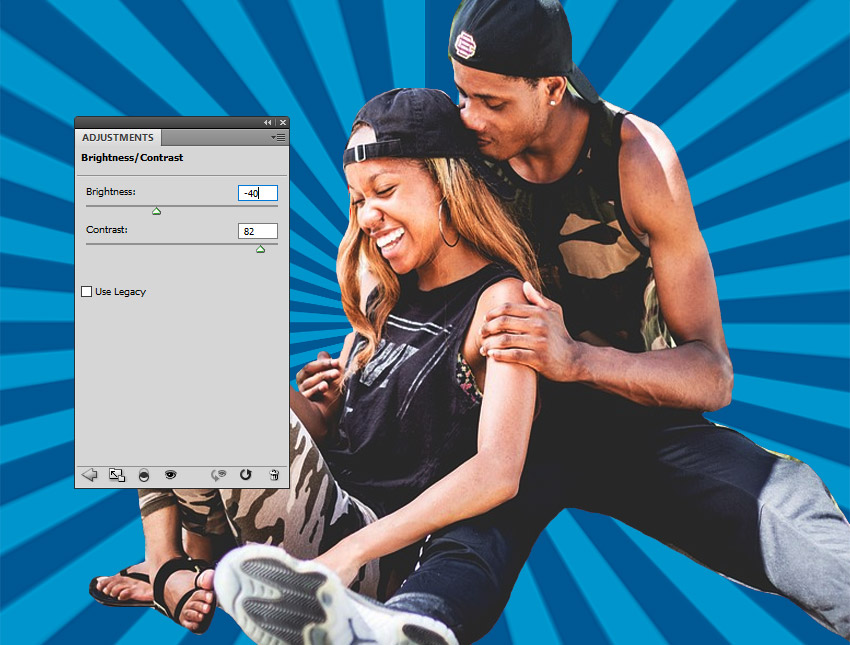Click the Brightness value input field
850x645 pixels.
pyautogui.click(x=257, y=193)
